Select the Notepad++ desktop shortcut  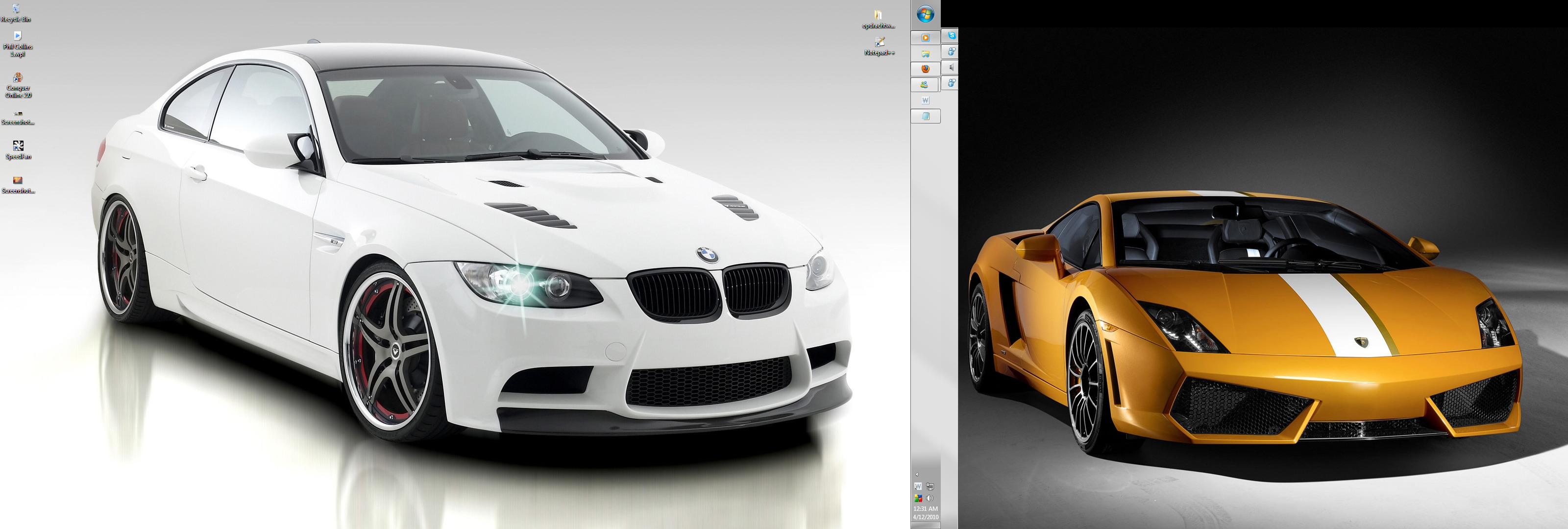(x=880, y=46)
